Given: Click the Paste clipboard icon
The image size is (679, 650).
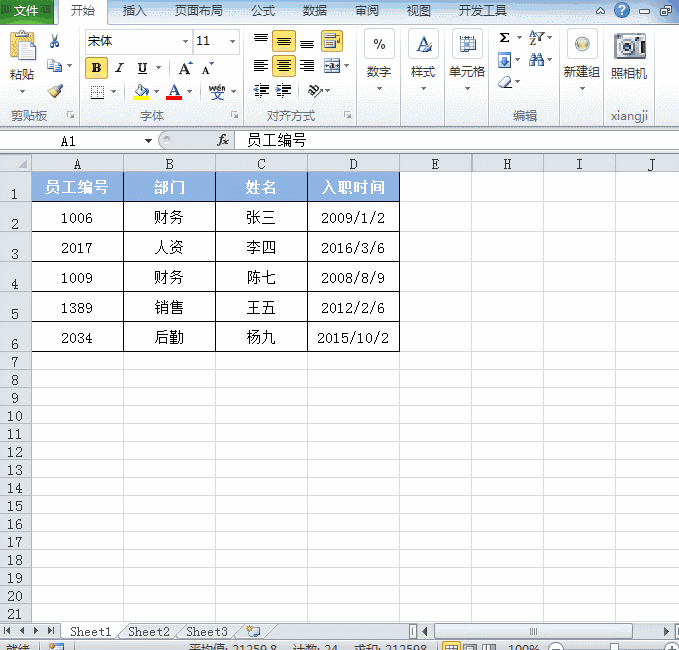Looking at the screenshot, I should (22, 46).
